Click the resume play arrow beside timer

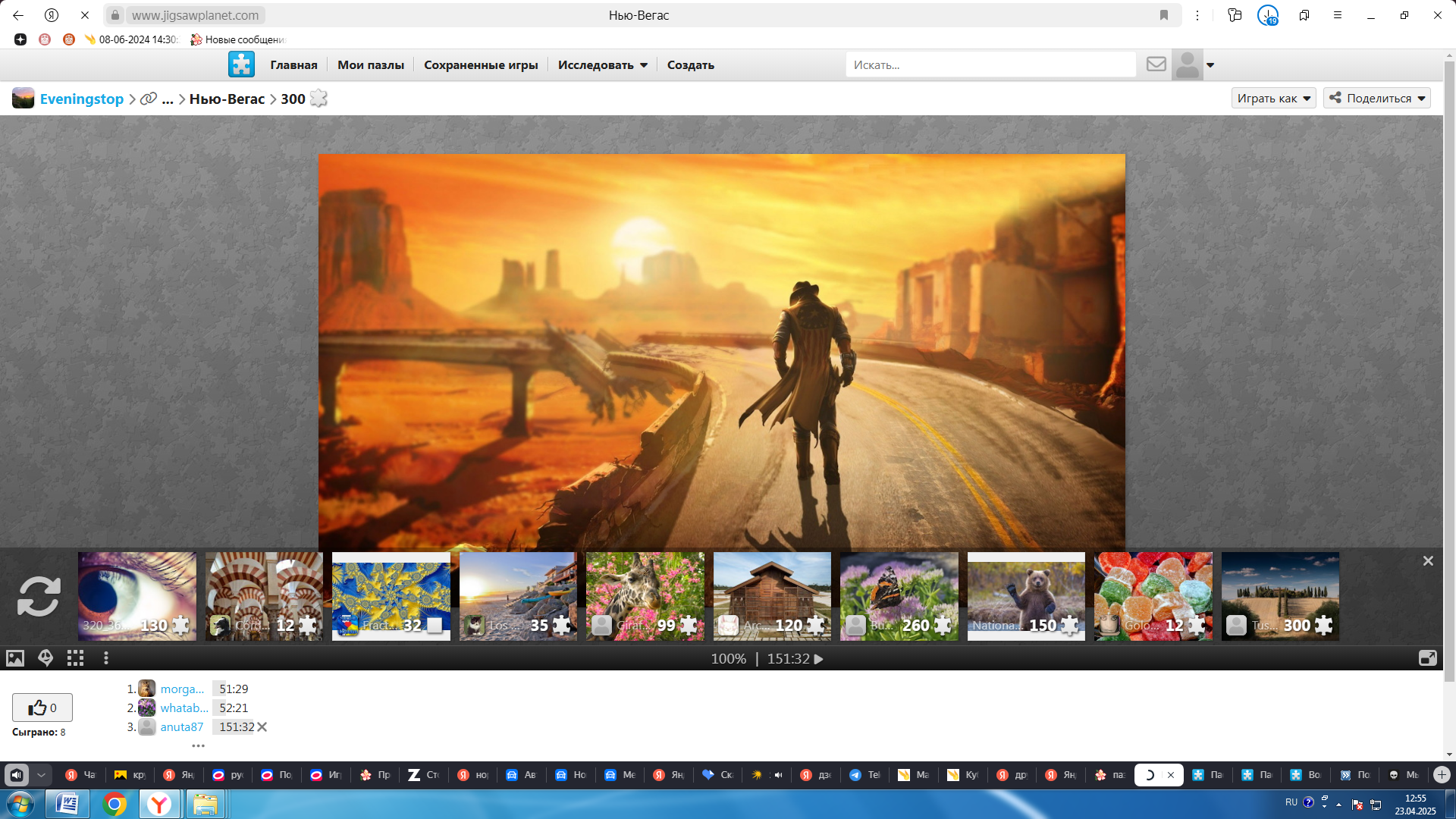click(819, 659)
